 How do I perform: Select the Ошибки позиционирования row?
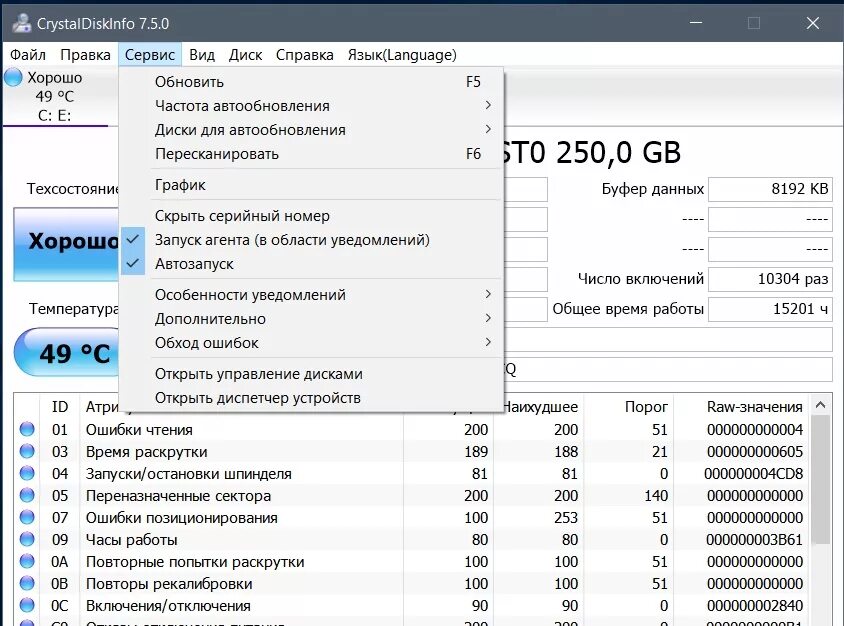point(412,518)
